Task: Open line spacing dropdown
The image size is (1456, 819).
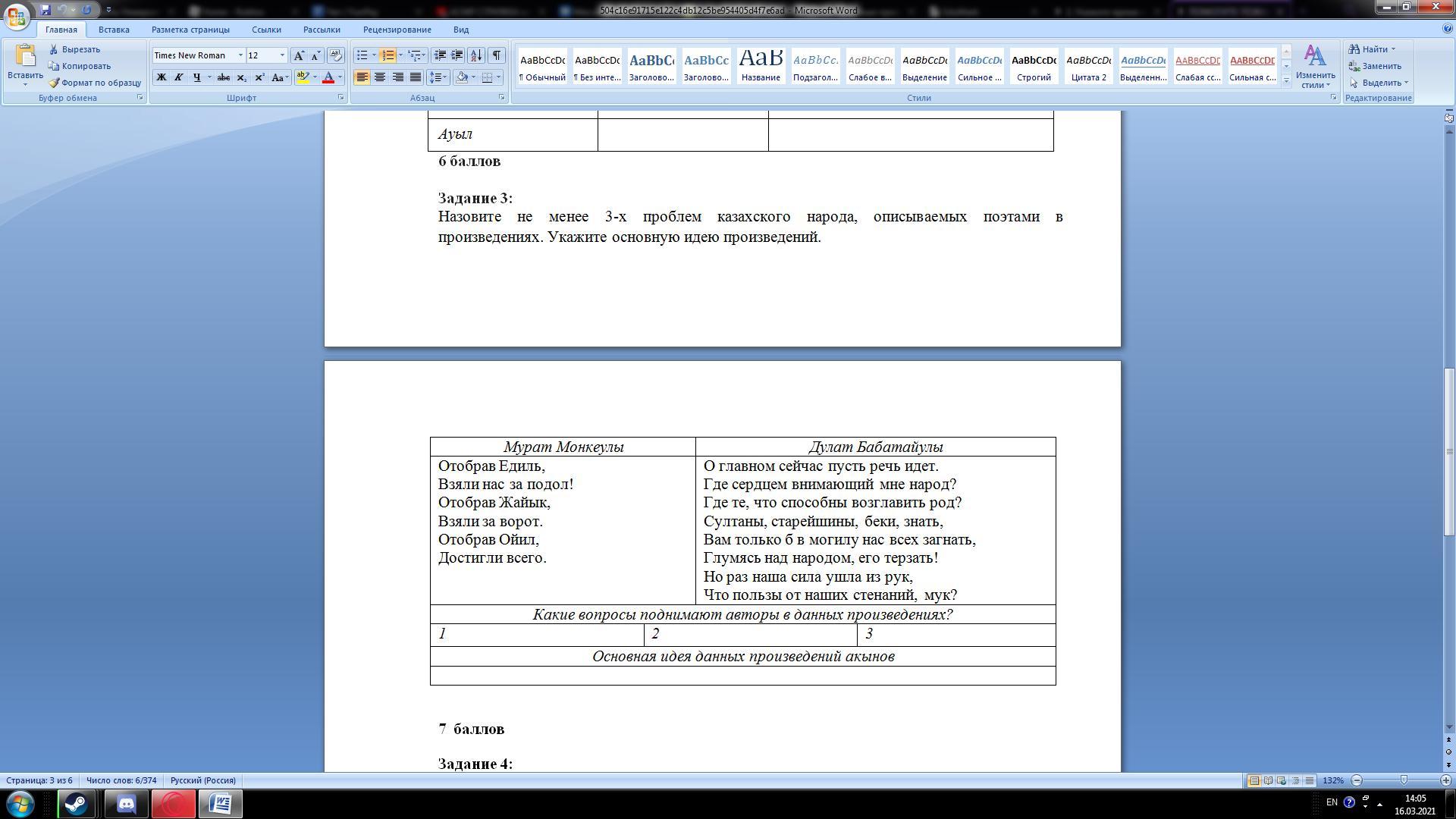Action: tap(437, 77)
